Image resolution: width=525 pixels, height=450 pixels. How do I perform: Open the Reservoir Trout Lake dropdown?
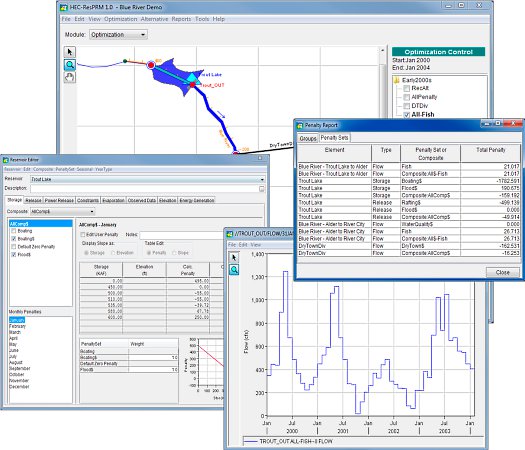pyautogui.click(x=148, y=179)
